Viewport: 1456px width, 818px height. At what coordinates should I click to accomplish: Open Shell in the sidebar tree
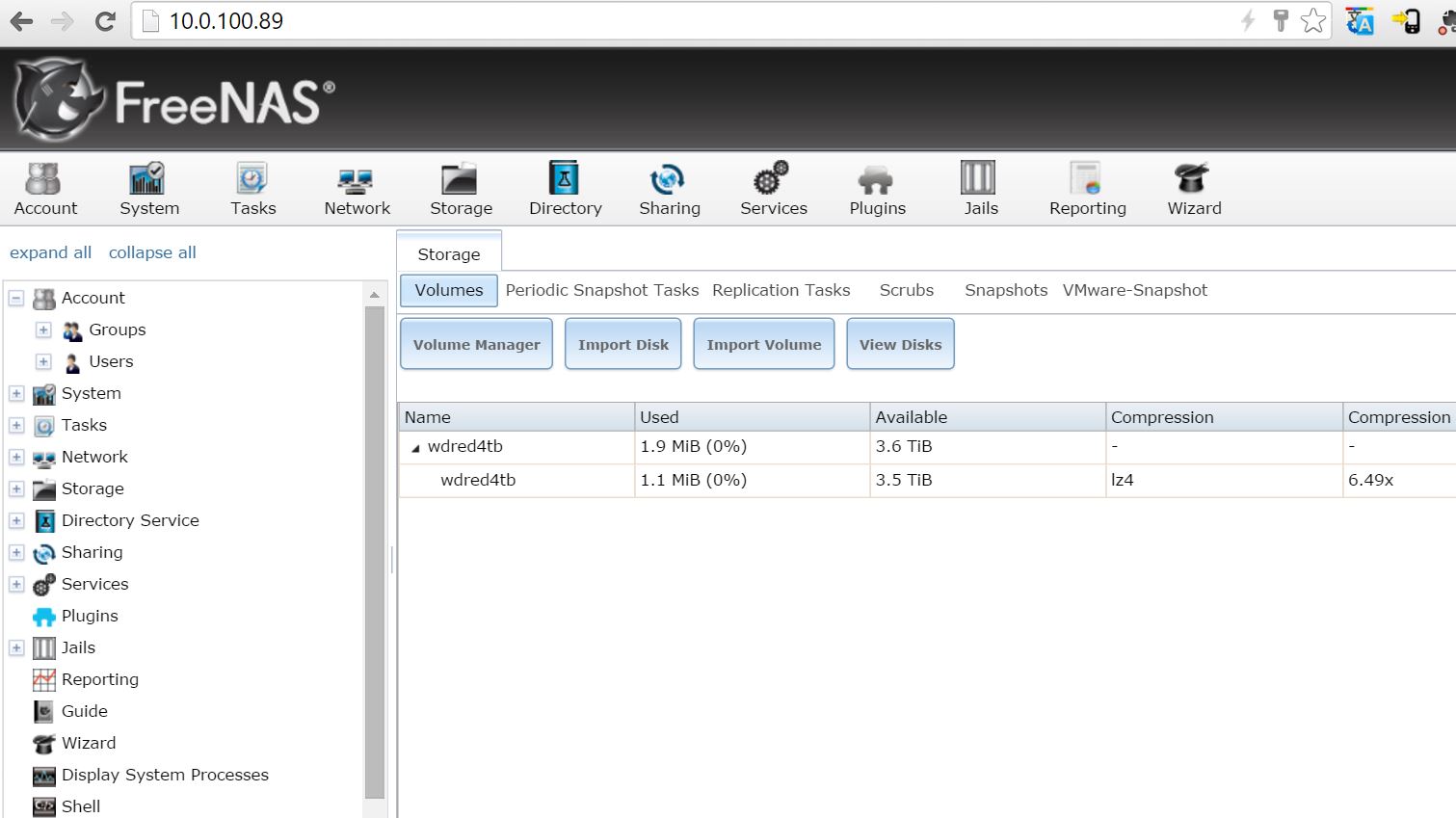click(x=80, y=806)
